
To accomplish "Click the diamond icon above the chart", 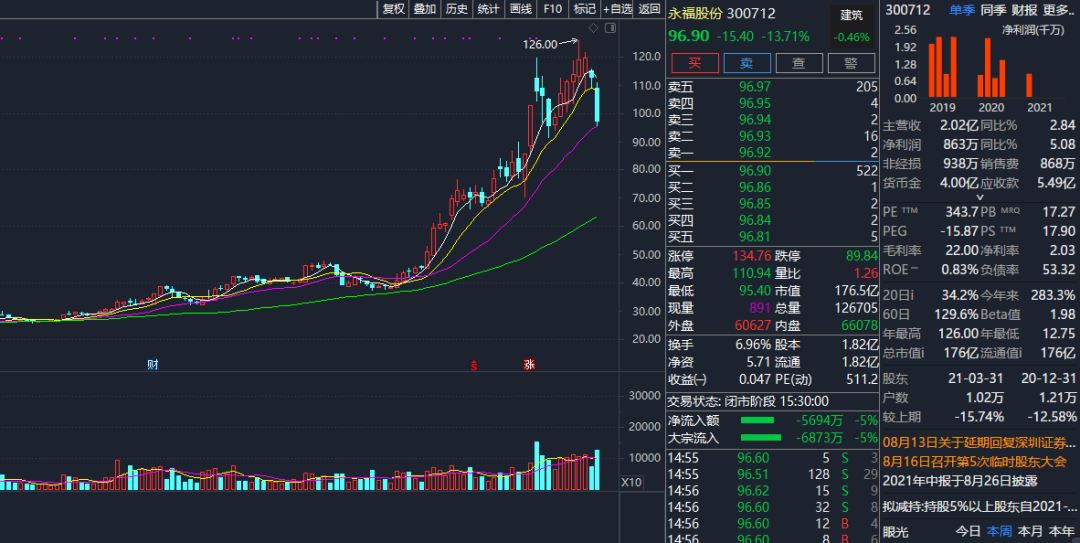I will [x=593, y=27].
